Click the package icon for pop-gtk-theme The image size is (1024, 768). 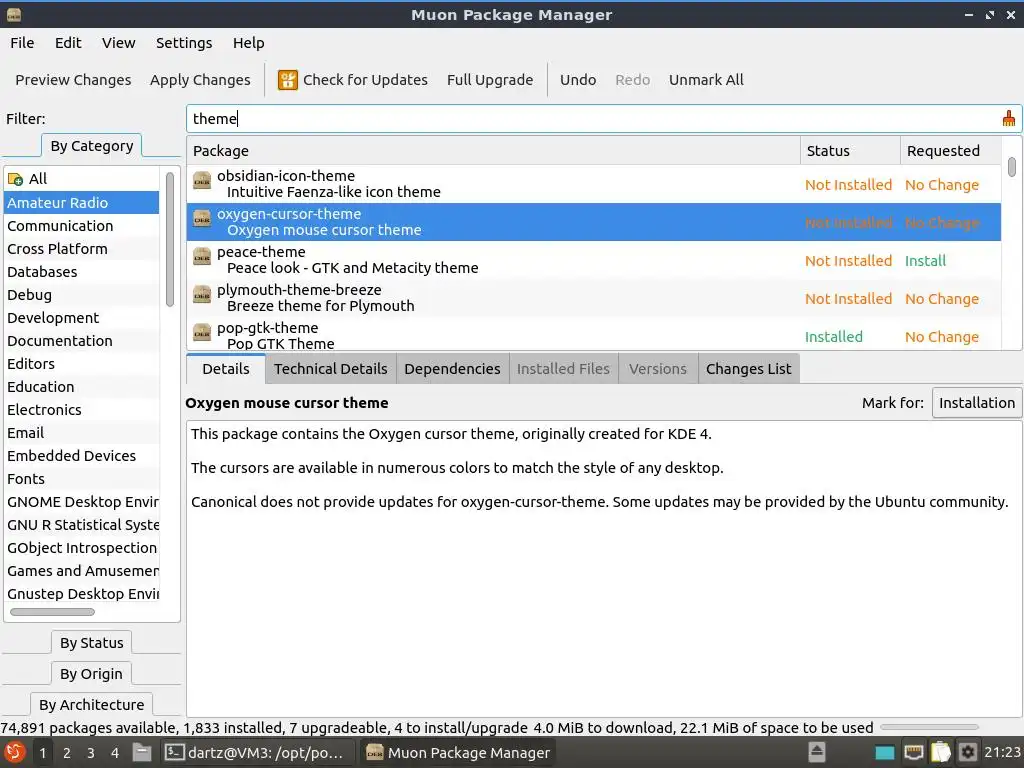click(202, 332)
